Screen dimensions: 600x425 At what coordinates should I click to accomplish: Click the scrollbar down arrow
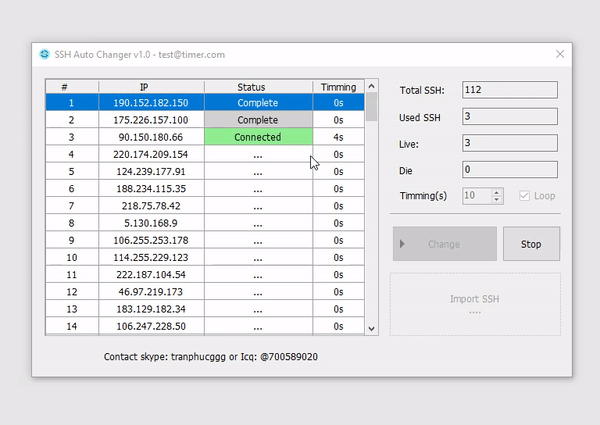371,329
